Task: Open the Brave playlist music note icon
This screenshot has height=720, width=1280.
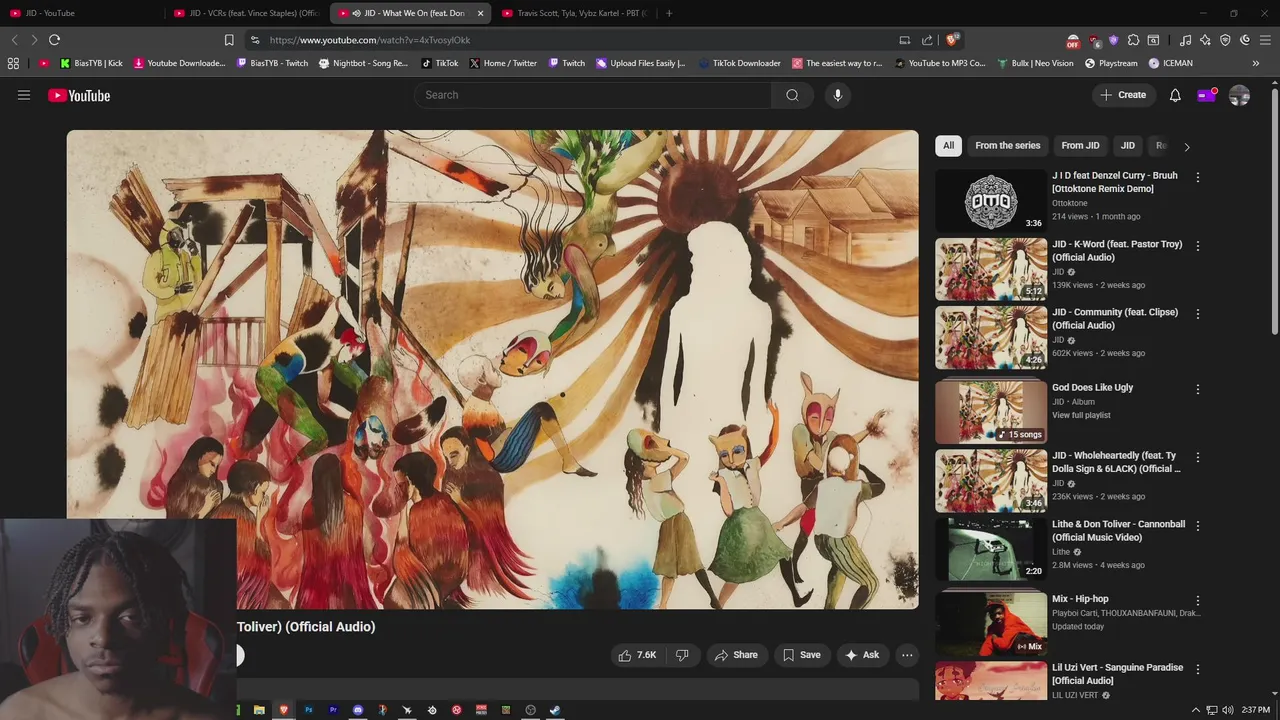Action: (x=1185, y=40)
